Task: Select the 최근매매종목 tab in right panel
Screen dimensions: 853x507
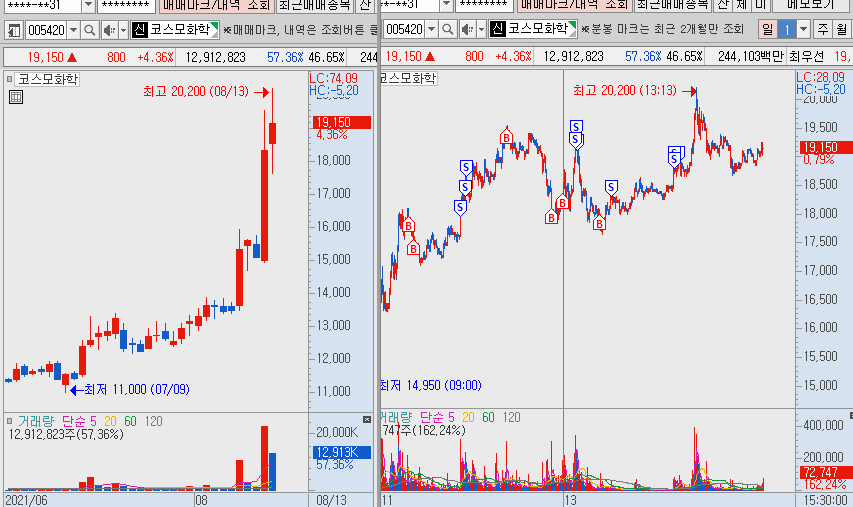Action: (672, 5)
